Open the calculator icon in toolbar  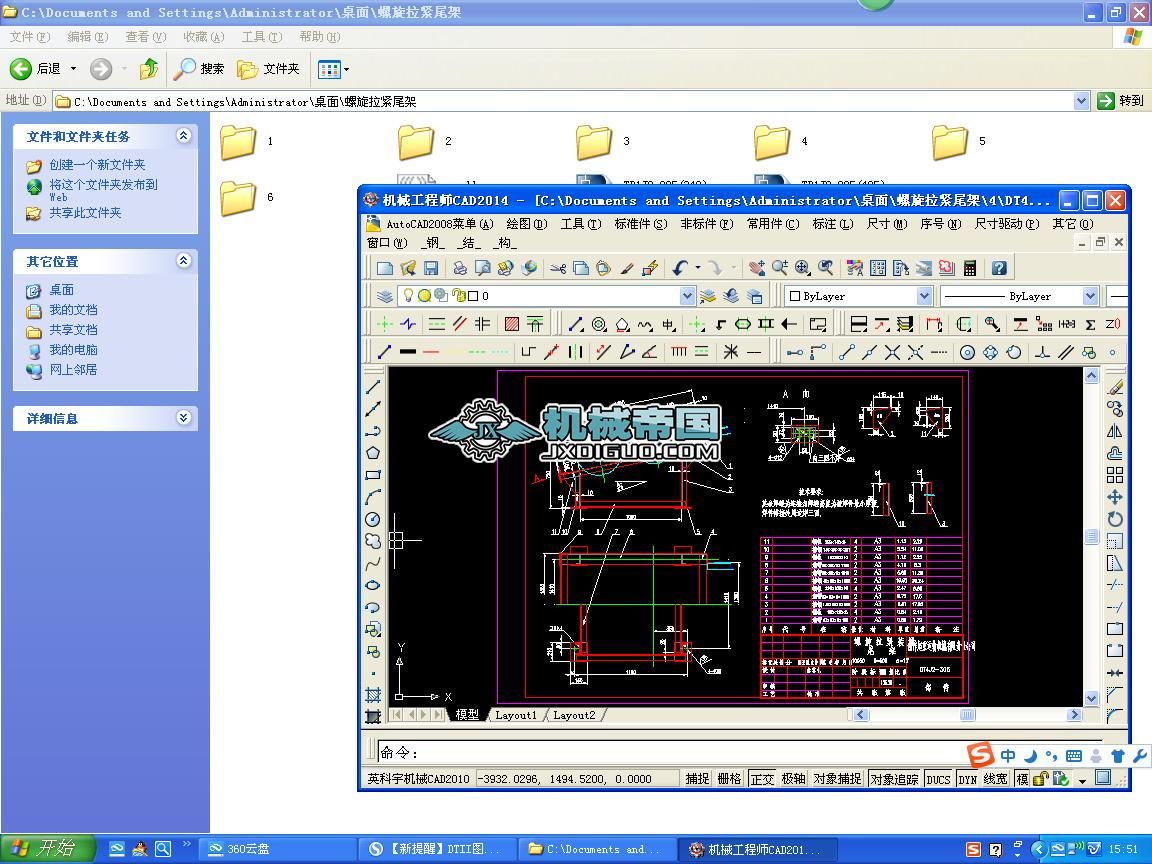pyautogui.click(x=969, y=268)
